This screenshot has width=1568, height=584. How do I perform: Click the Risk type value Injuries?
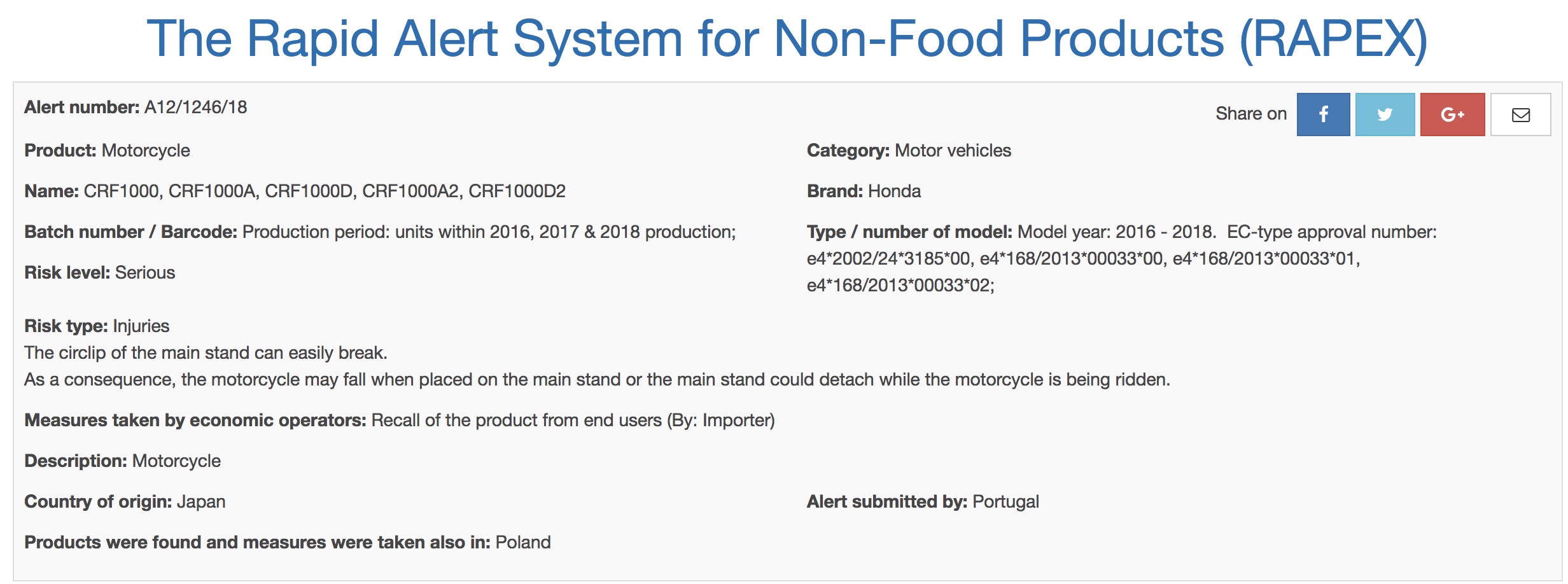coord(141,326)
